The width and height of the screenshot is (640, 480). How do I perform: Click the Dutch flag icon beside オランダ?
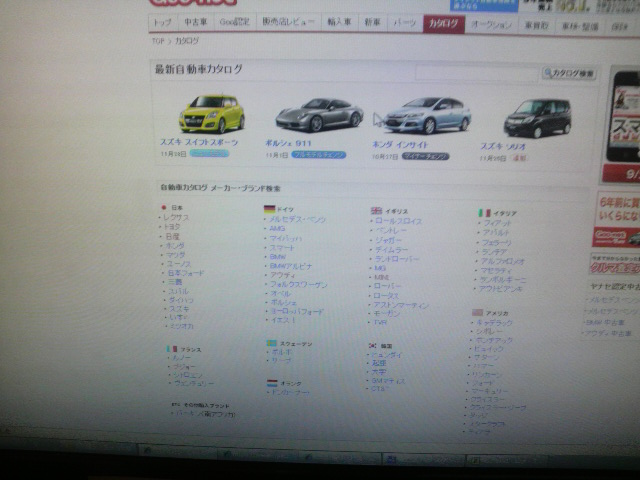pyautogui.click(x=272, y=383)
